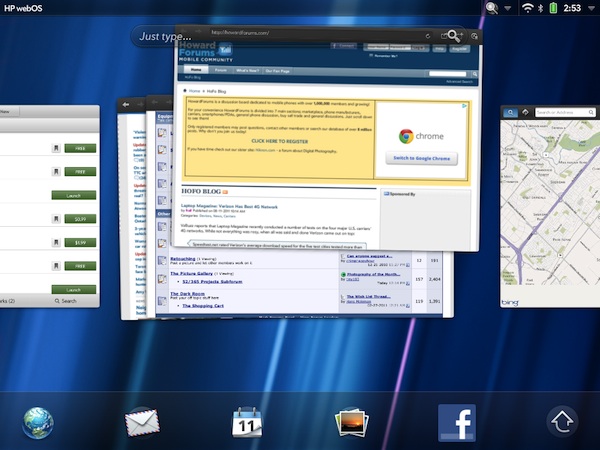Screen dimensions: 600x450
Task: Click the 2:53 clock in the status bar
Action: 572,8
